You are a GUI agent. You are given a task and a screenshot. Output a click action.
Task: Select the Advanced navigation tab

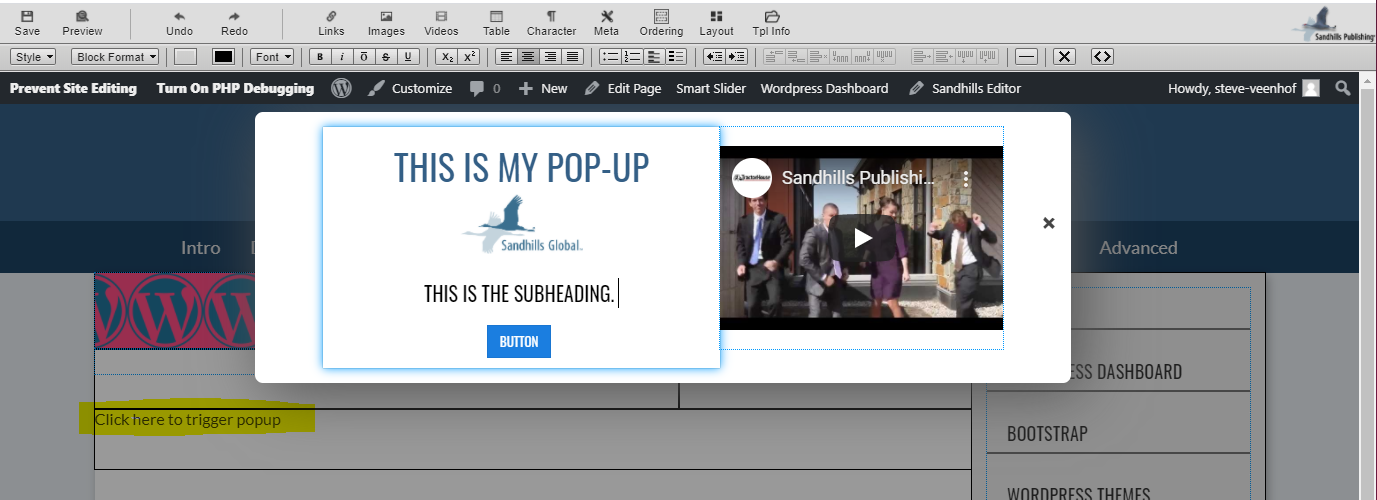1138,247
